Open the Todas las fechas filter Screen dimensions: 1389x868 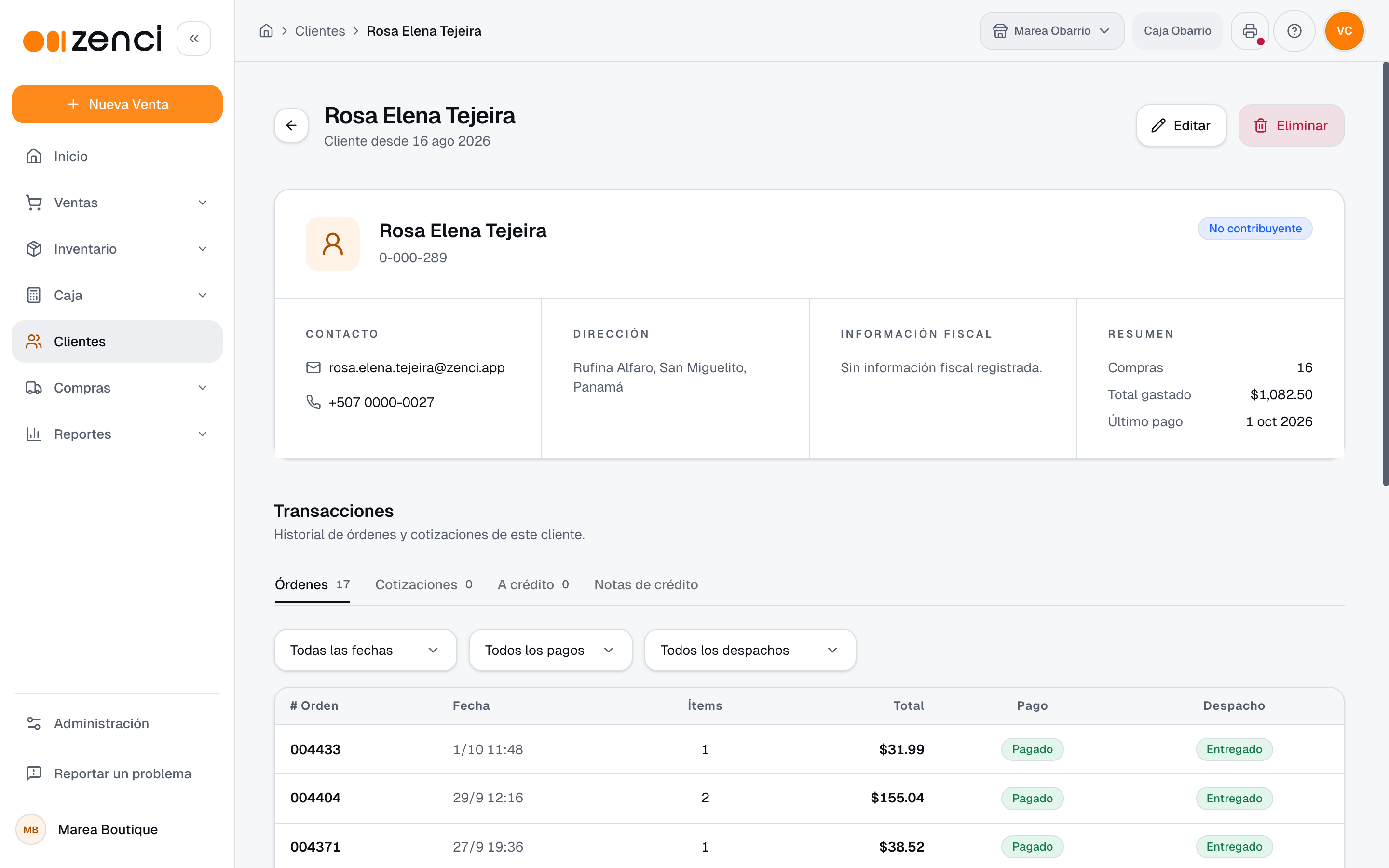pyautogui.click(x=365, y=650)
